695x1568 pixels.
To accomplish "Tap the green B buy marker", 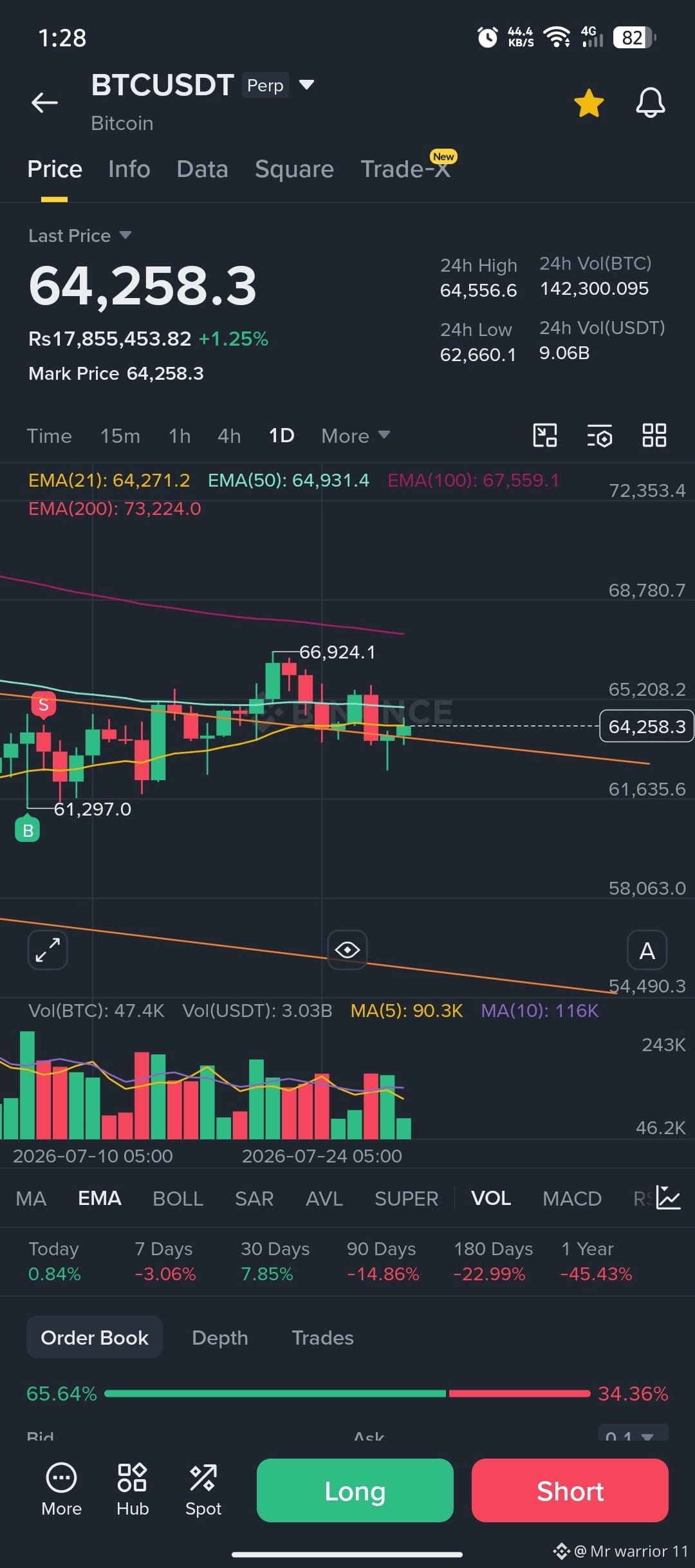I will (28, 830).
